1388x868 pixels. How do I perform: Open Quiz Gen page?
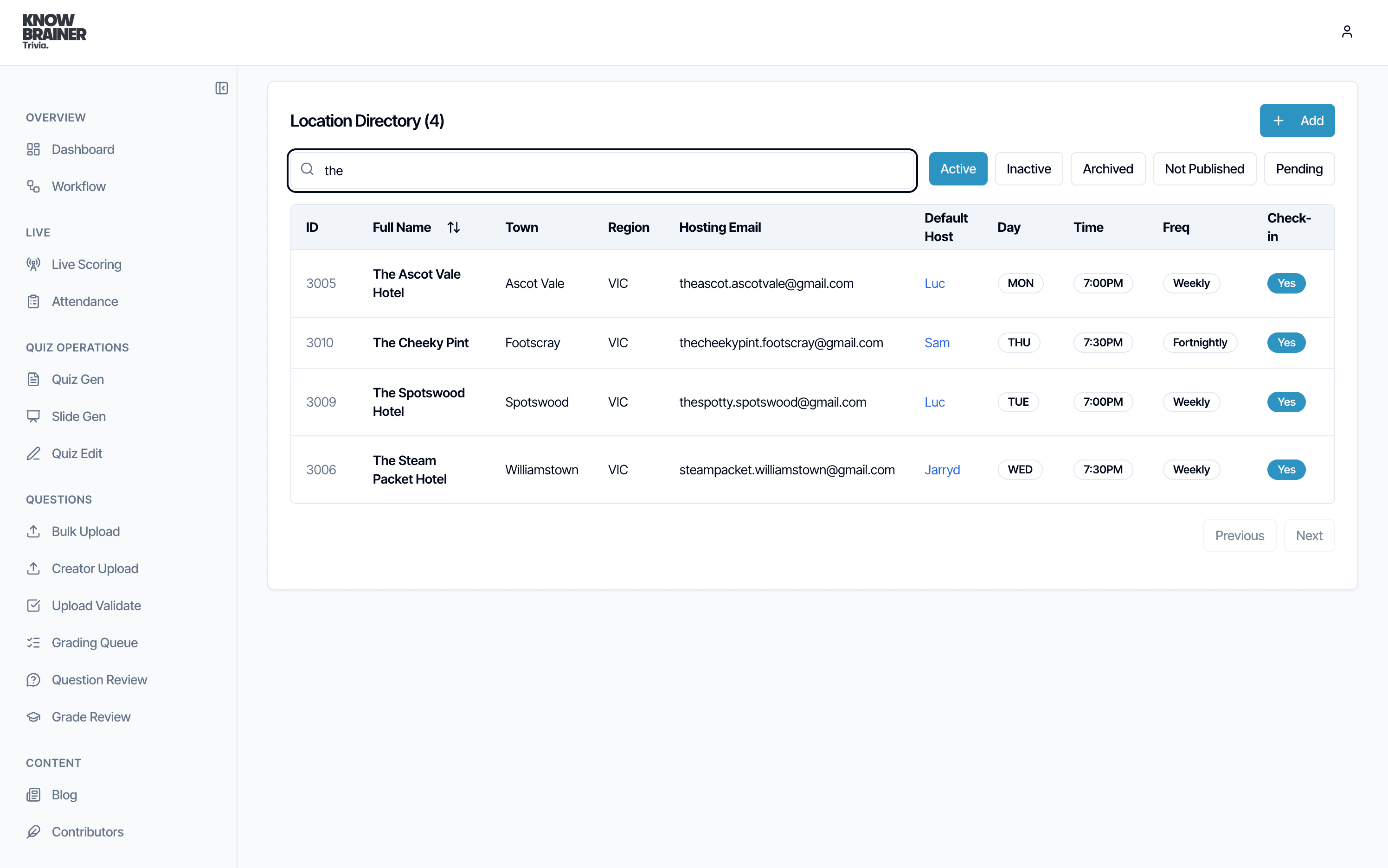pyautogui.click(x=77, y=379)
